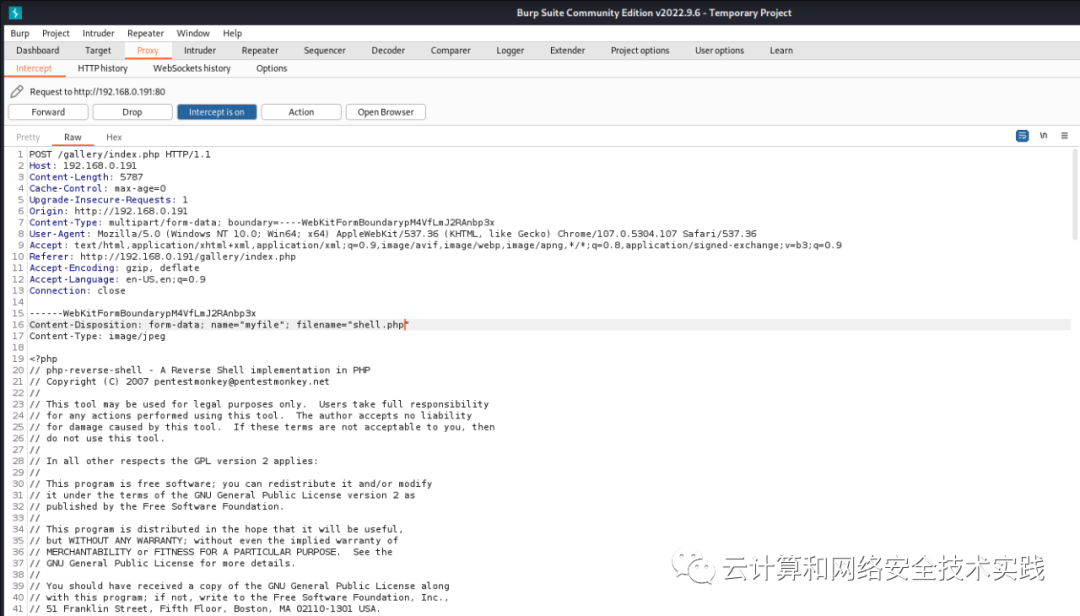Click the Cache-Control: max-age=0 header
This screenshot has height=616, width=1080.
pyautogui.click(x=97, y=188)
